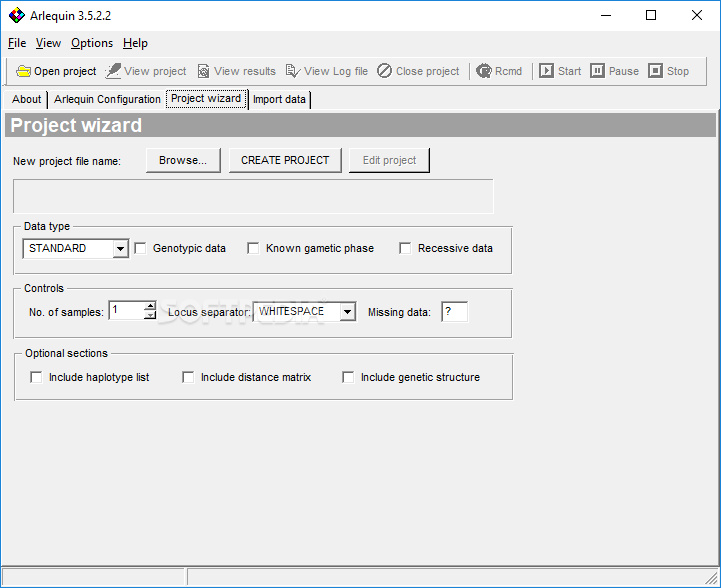Click the Start play icon
Image resolution: width=721 pixels, height=588 pixels.
point(546,71)
